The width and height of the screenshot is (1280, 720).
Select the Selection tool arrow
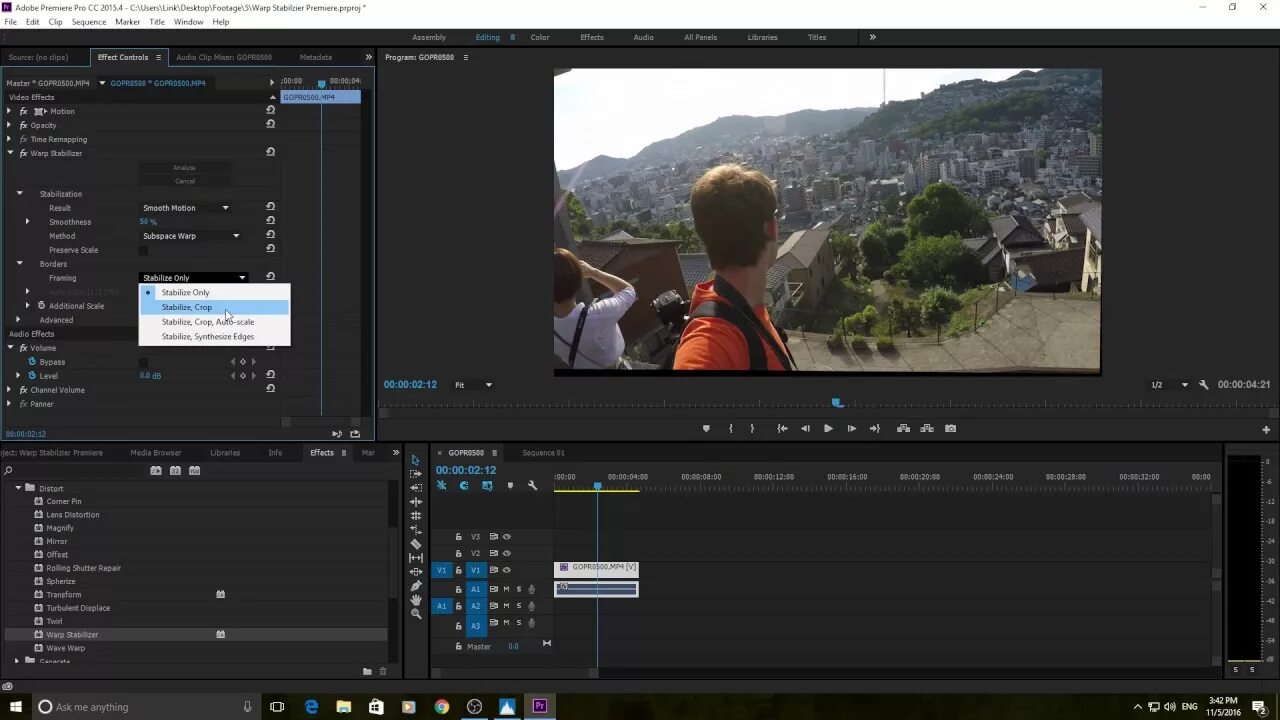(416, 460)
